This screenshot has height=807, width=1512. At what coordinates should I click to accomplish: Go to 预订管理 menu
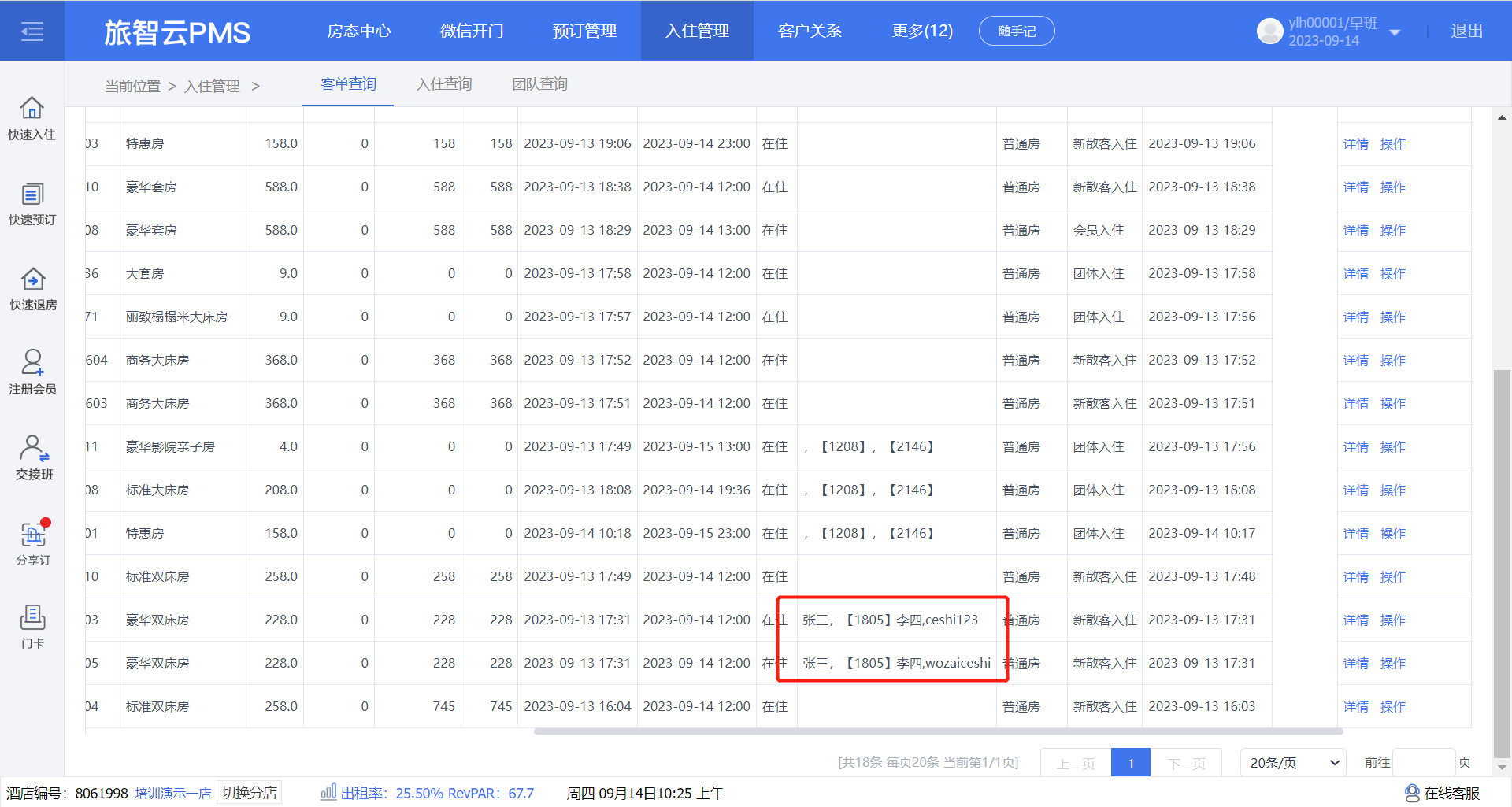click(x=584, y=31)
